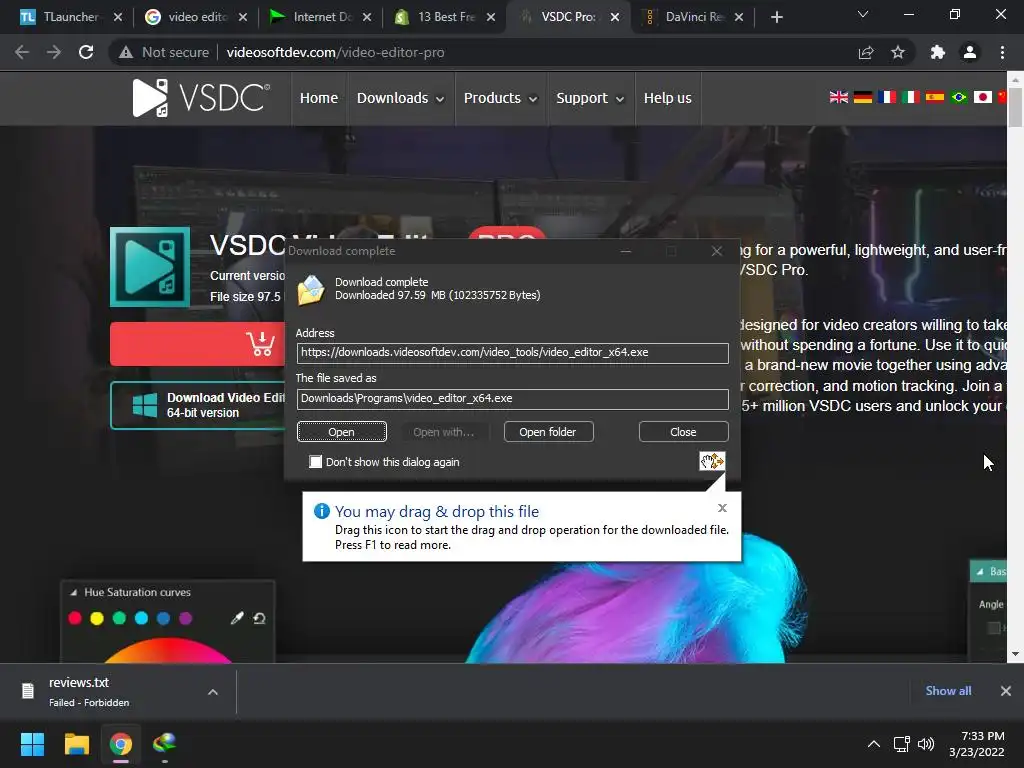
Task: Go back to previous page
Action: [x=22, y=52]
